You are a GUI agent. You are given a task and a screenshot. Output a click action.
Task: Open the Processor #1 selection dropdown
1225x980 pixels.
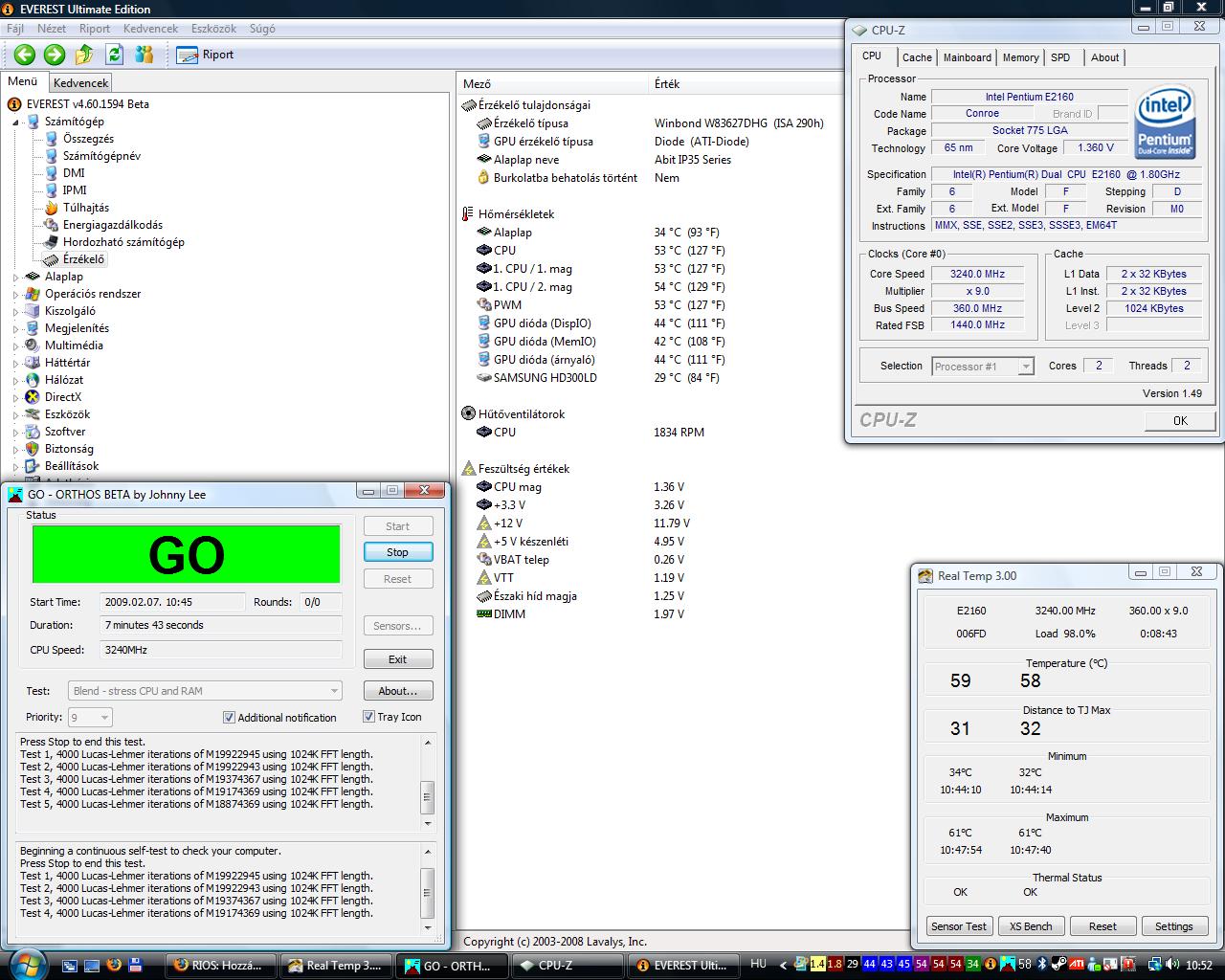pyautogui.click(x=983, y=367)
